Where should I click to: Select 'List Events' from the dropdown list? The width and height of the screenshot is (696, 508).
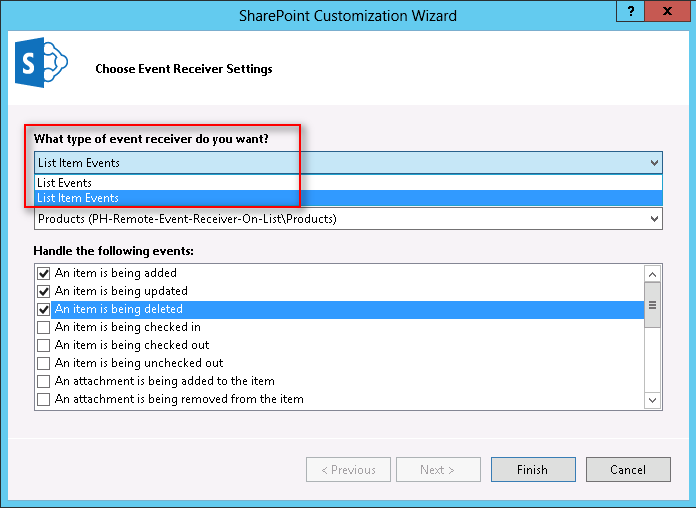point(348,183)
